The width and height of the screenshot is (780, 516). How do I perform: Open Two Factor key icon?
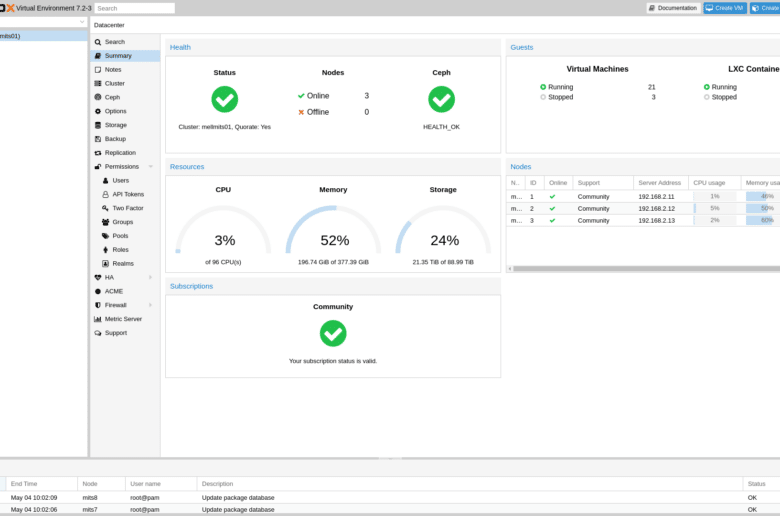[x=105, y=208]
